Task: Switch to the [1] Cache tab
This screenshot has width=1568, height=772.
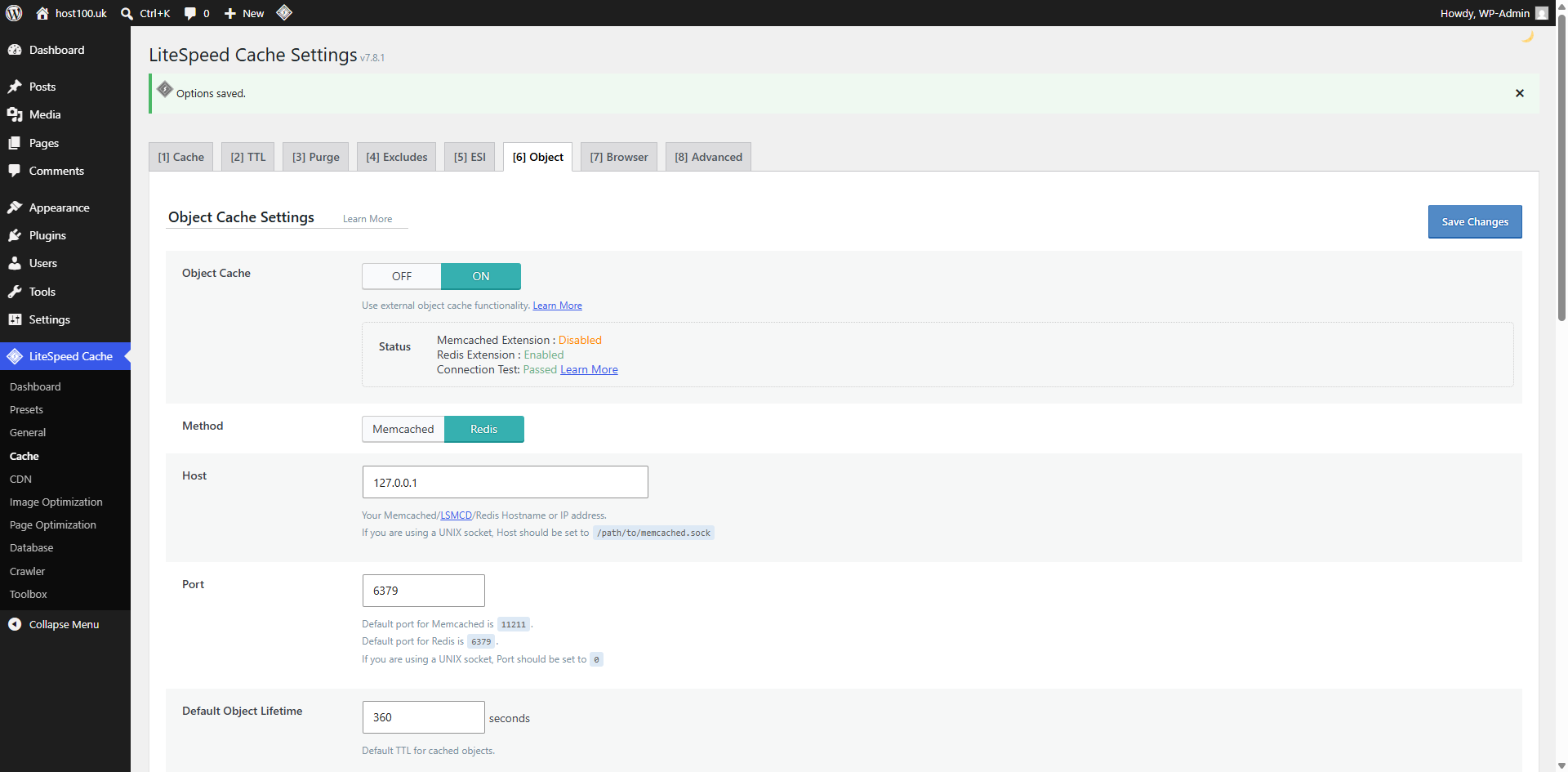Action: tap(181, 157)
